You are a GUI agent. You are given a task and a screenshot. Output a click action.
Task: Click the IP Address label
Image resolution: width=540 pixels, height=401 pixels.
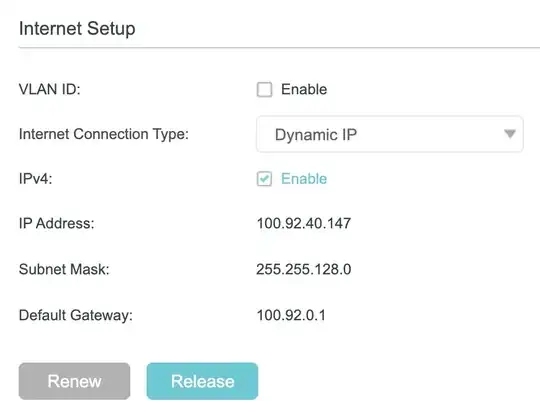[56, 223]
